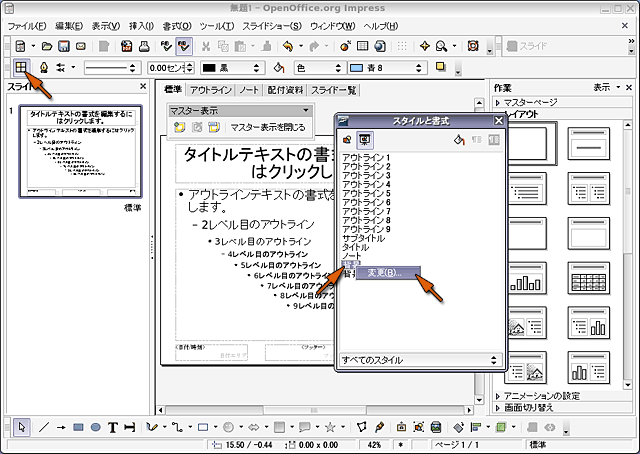Select the Ellipse drawing tool
The height and width of the screenshot is (454, 640).
click(x=96, y=427)
